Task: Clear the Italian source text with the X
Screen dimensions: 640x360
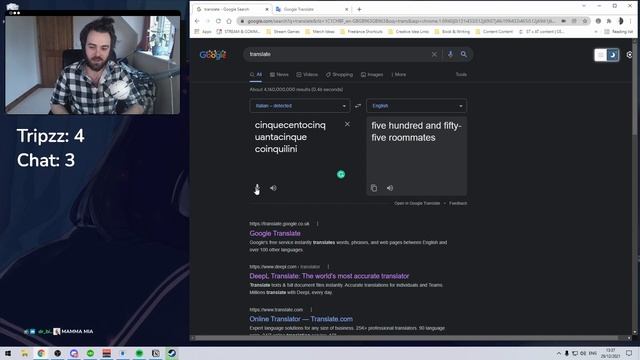Action: point(347,124)
